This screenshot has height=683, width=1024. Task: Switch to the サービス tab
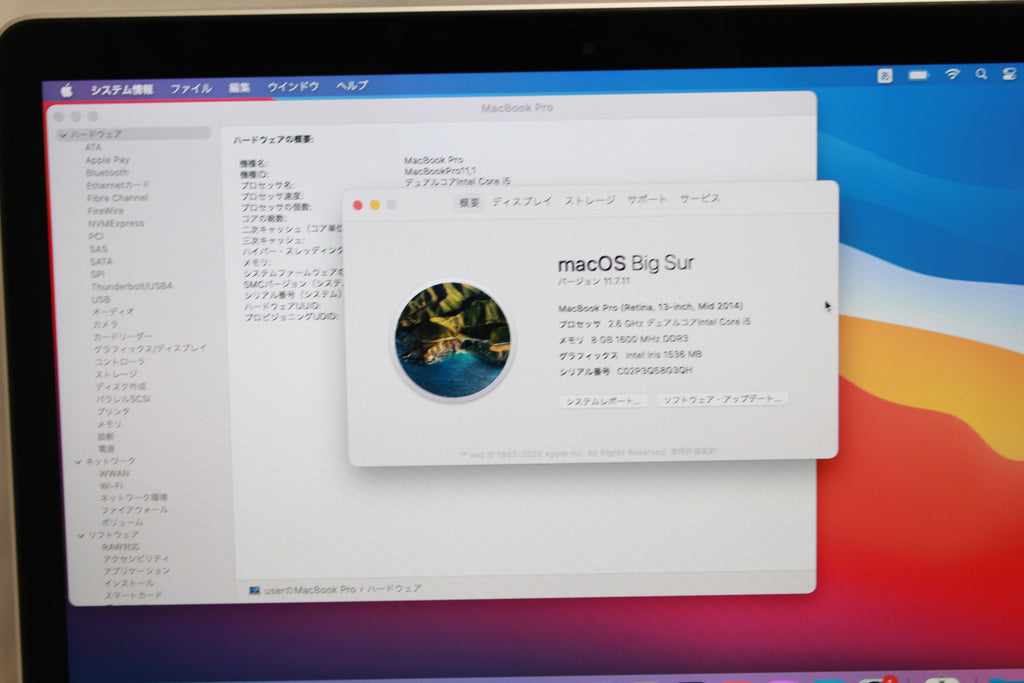coord(699,199)
